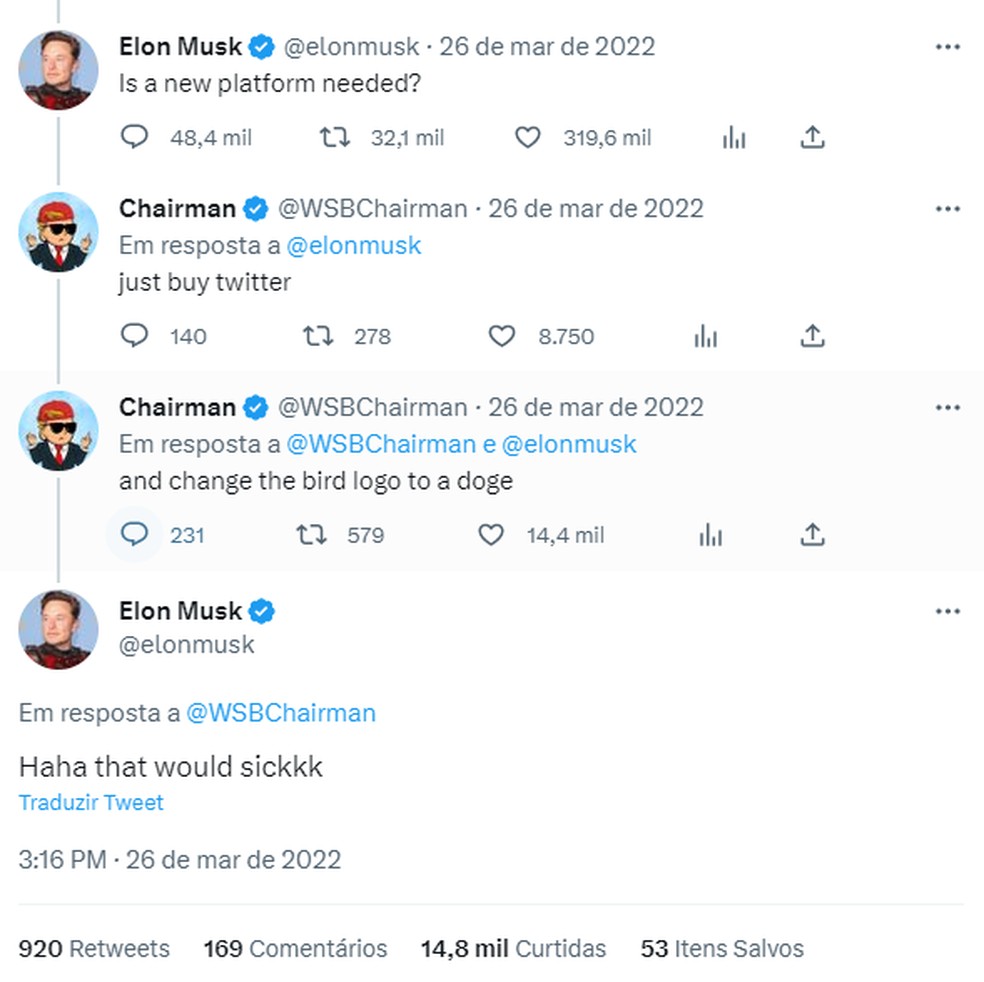Open the reply composer on Chairman's doge tweet
This screenshot has width=984, height=982.
click(134, 535)
